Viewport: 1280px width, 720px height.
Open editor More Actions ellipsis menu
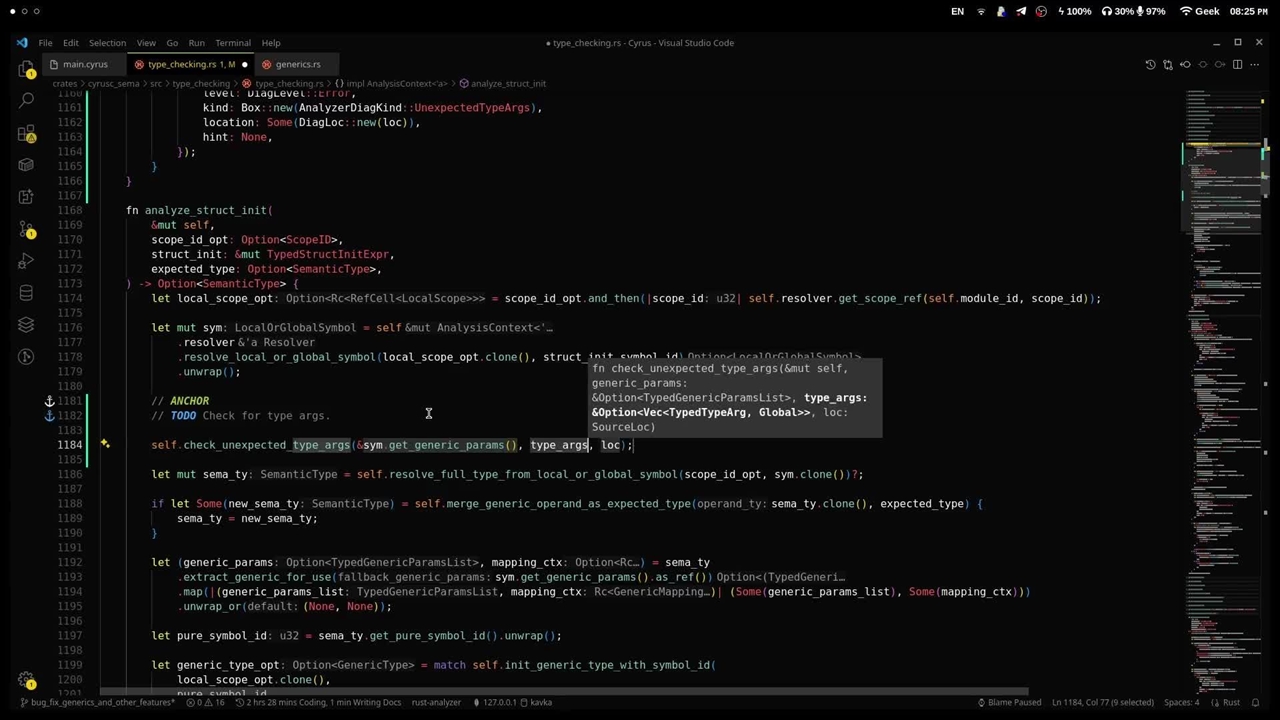pos(1257,64)
